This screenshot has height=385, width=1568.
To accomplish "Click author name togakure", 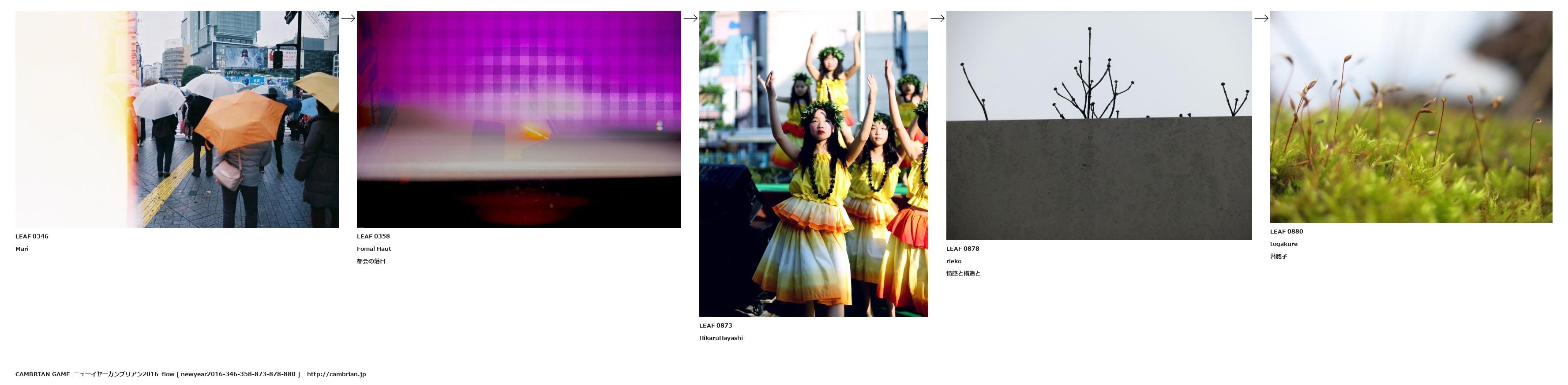I will (1283, 244).
